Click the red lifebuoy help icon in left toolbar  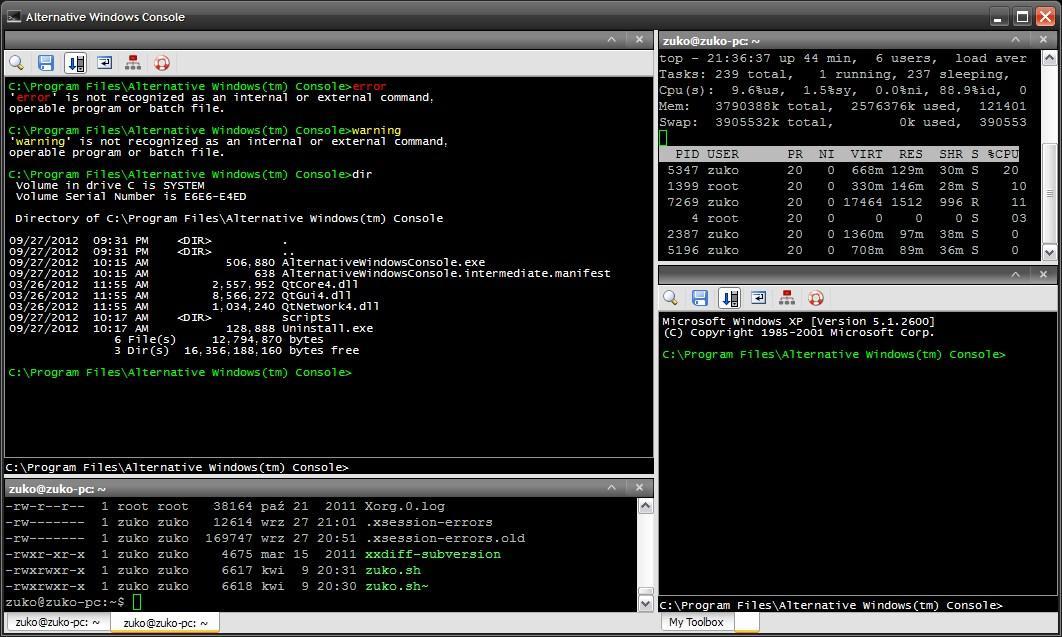[162, 63]
